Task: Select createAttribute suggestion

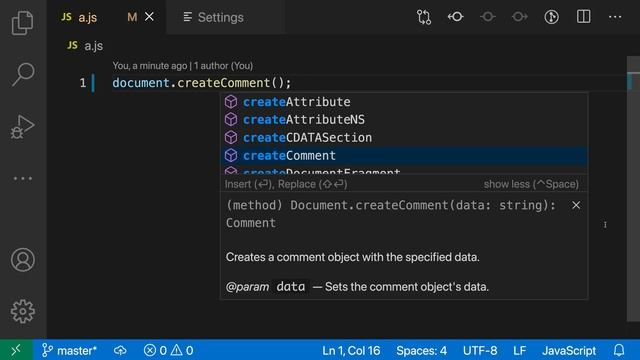Action: 404,102
